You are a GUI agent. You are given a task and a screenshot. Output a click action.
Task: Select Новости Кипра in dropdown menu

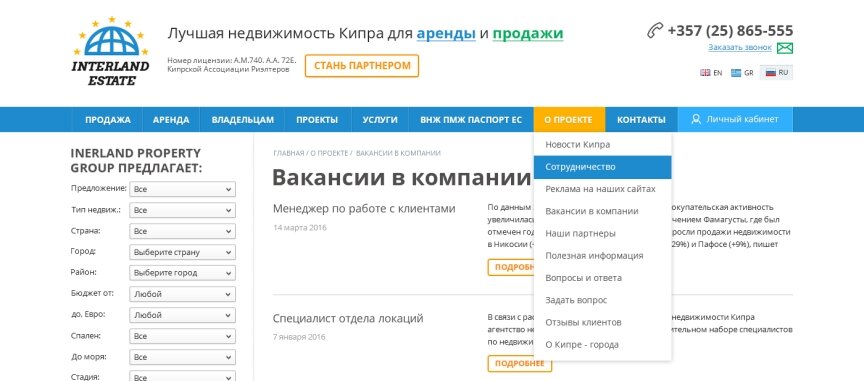click(602, 144)
